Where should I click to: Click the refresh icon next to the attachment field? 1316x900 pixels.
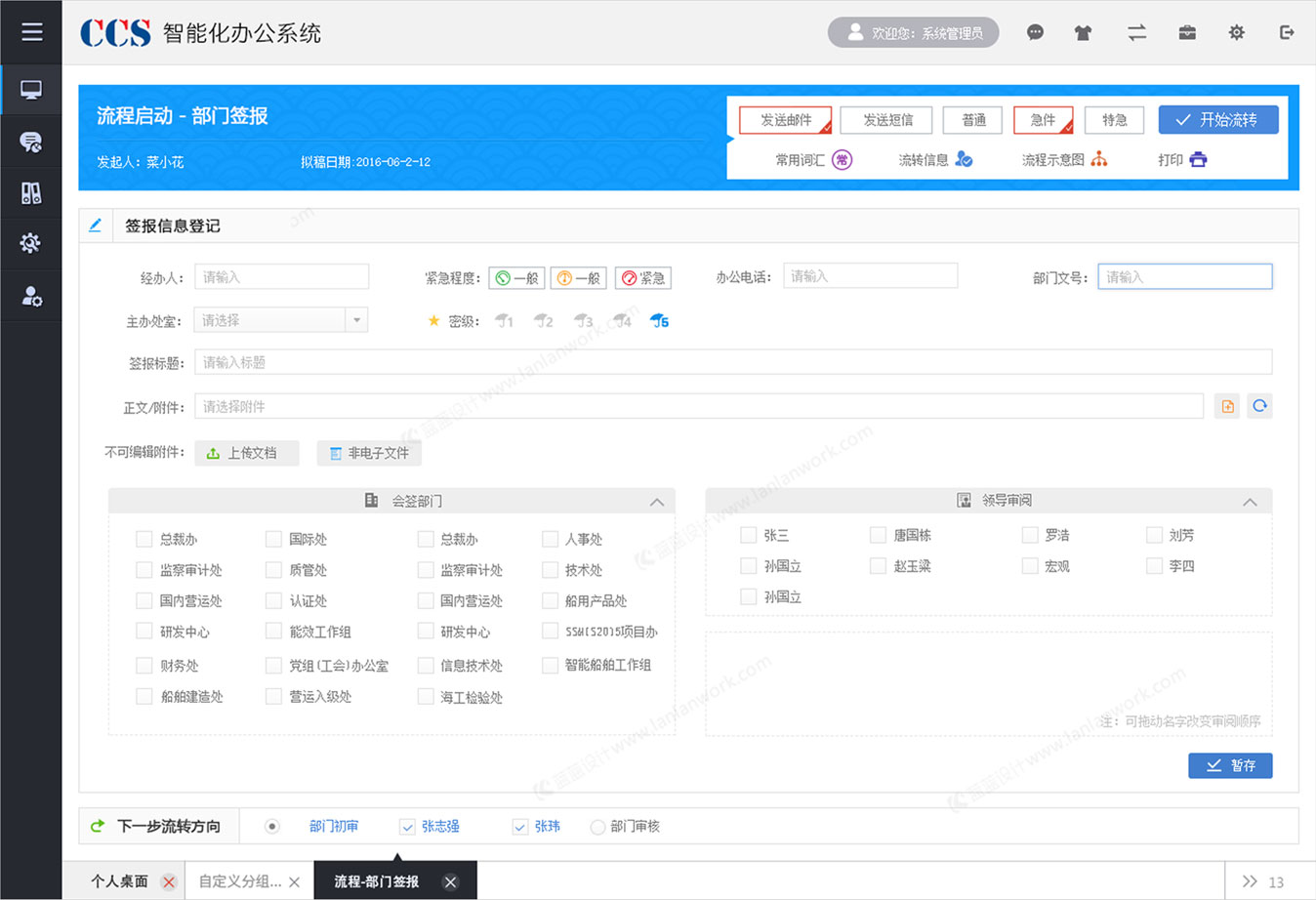[1259, 405]
